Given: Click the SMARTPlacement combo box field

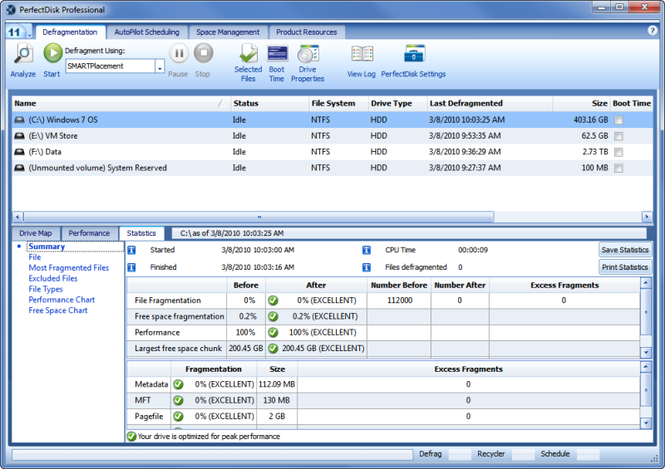Looking at the screenshot, I should 110,67.
